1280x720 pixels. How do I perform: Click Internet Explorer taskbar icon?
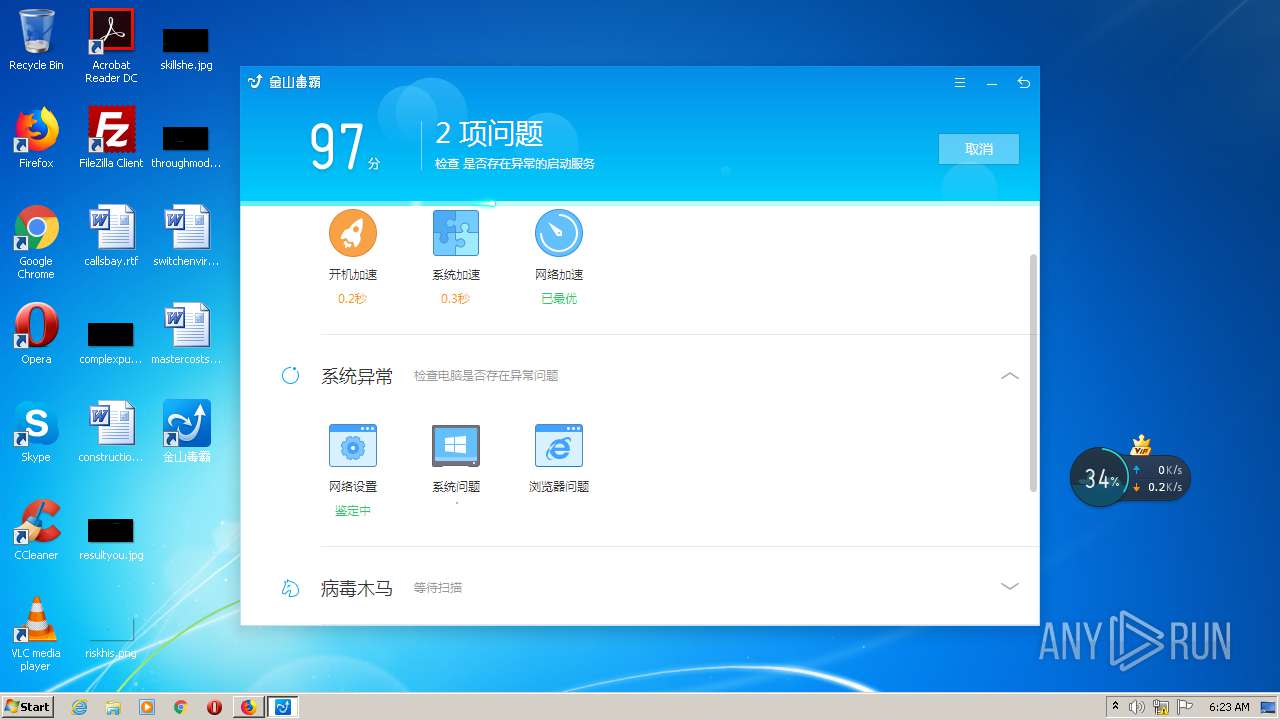click(x=80, y=707)
